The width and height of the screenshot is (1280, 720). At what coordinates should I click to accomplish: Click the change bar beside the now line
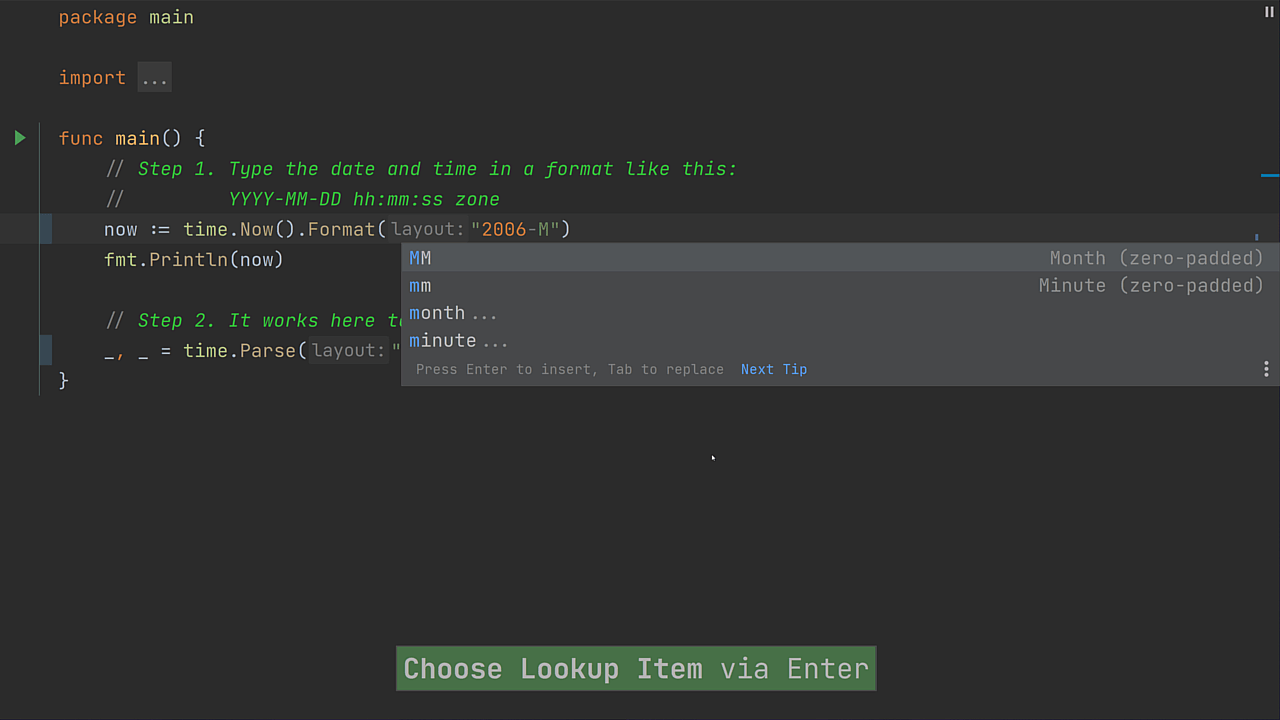coord(44,229)
